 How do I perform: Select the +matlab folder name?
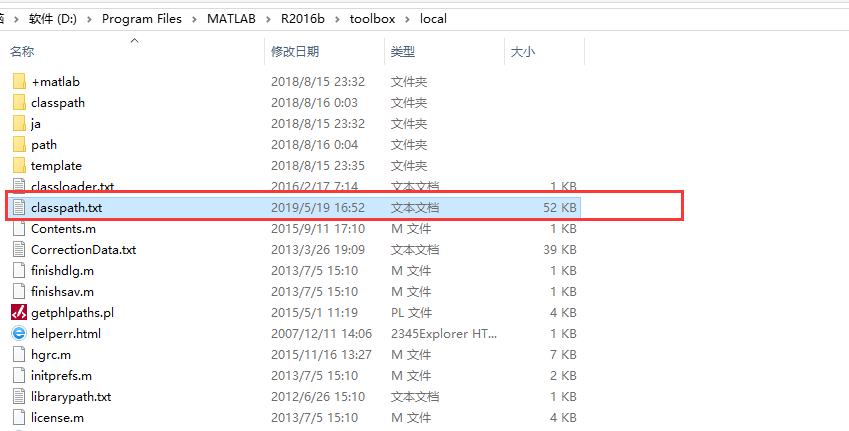pos(55,82)
